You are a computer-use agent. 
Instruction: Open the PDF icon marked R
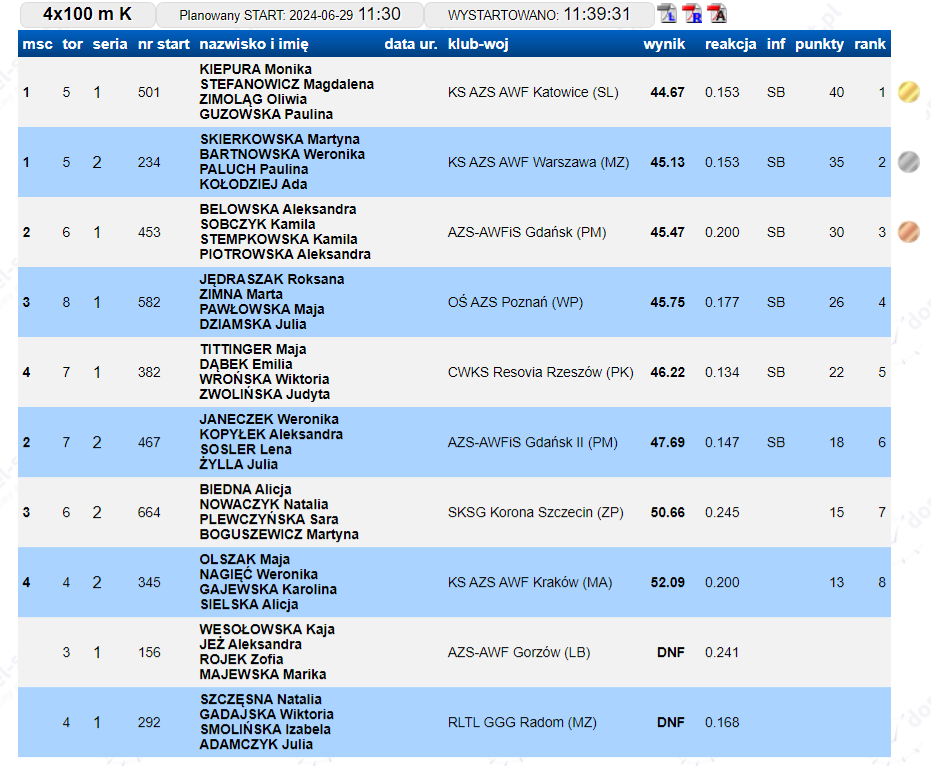(692, 14)
